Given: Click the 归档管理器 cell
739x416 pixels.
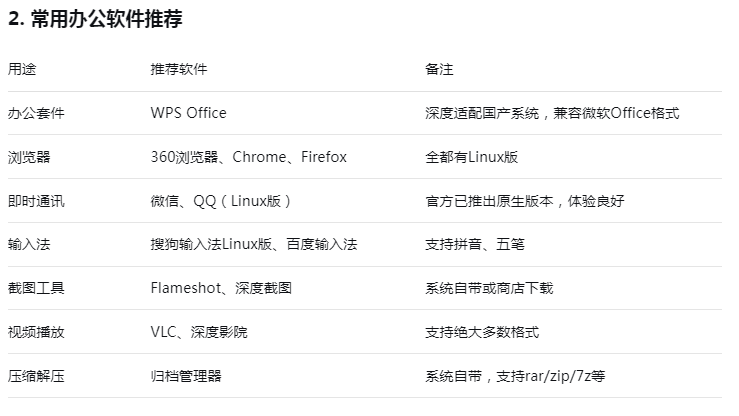Looking at the screenshot, I should [186, 376].
